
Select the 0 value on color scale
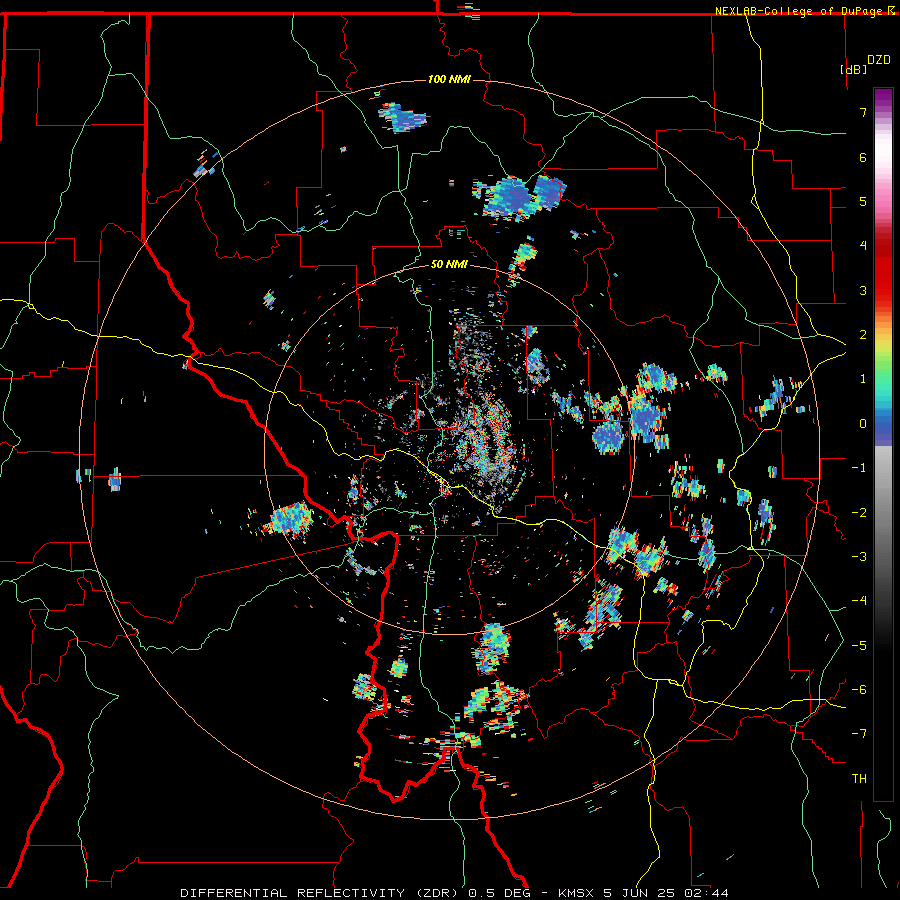click(x=863, y=424)
